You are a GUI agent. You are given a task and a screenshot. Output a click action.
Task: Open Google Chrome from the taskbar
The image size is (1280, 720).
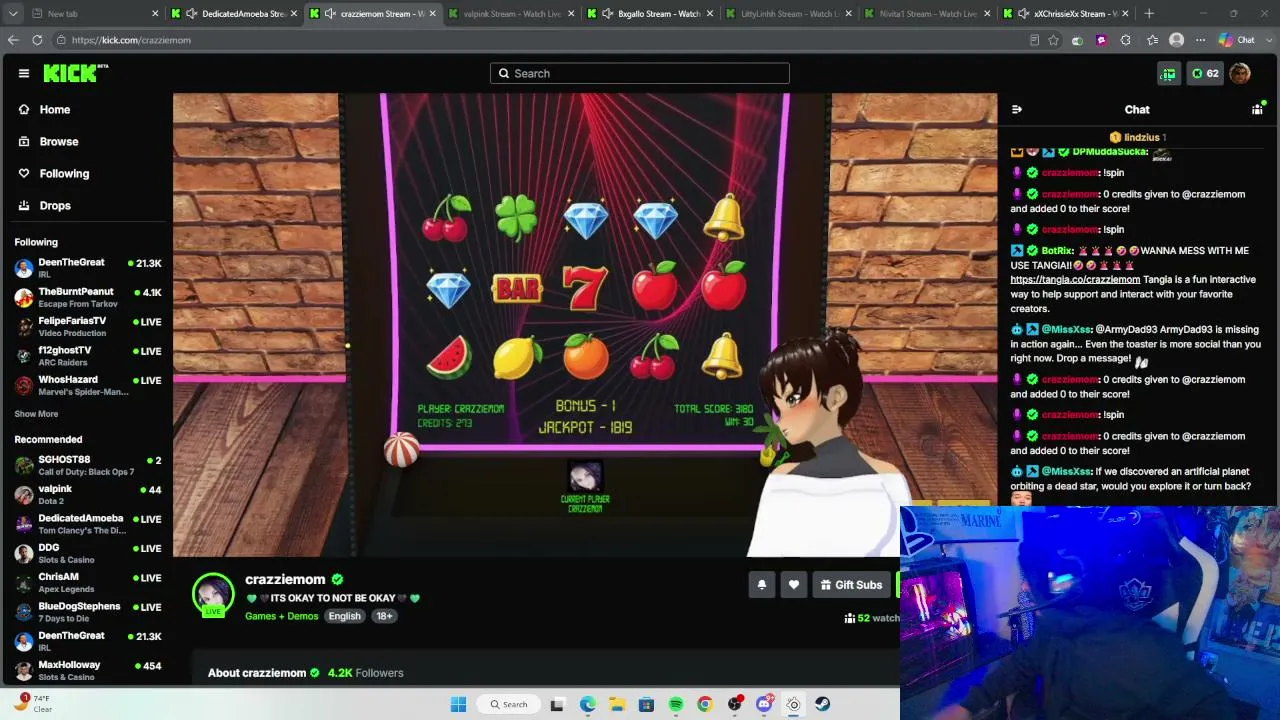pos(705,704)
